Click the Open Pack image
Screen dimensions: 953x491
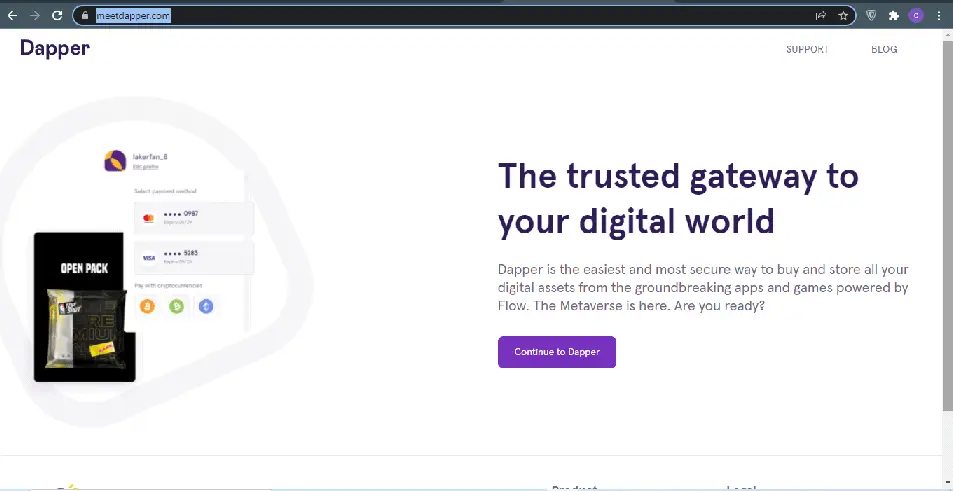pos(84,307)
